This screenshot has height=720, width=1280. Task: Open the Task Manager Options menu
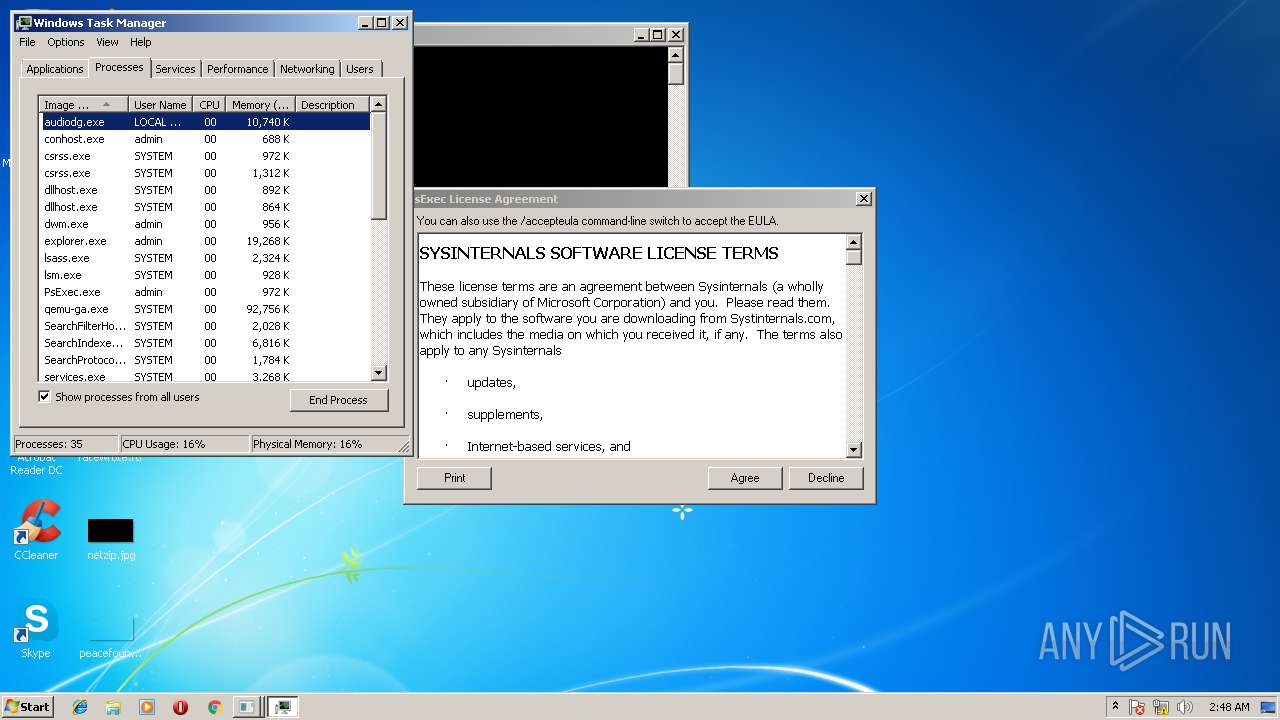[x=66, y=42]
